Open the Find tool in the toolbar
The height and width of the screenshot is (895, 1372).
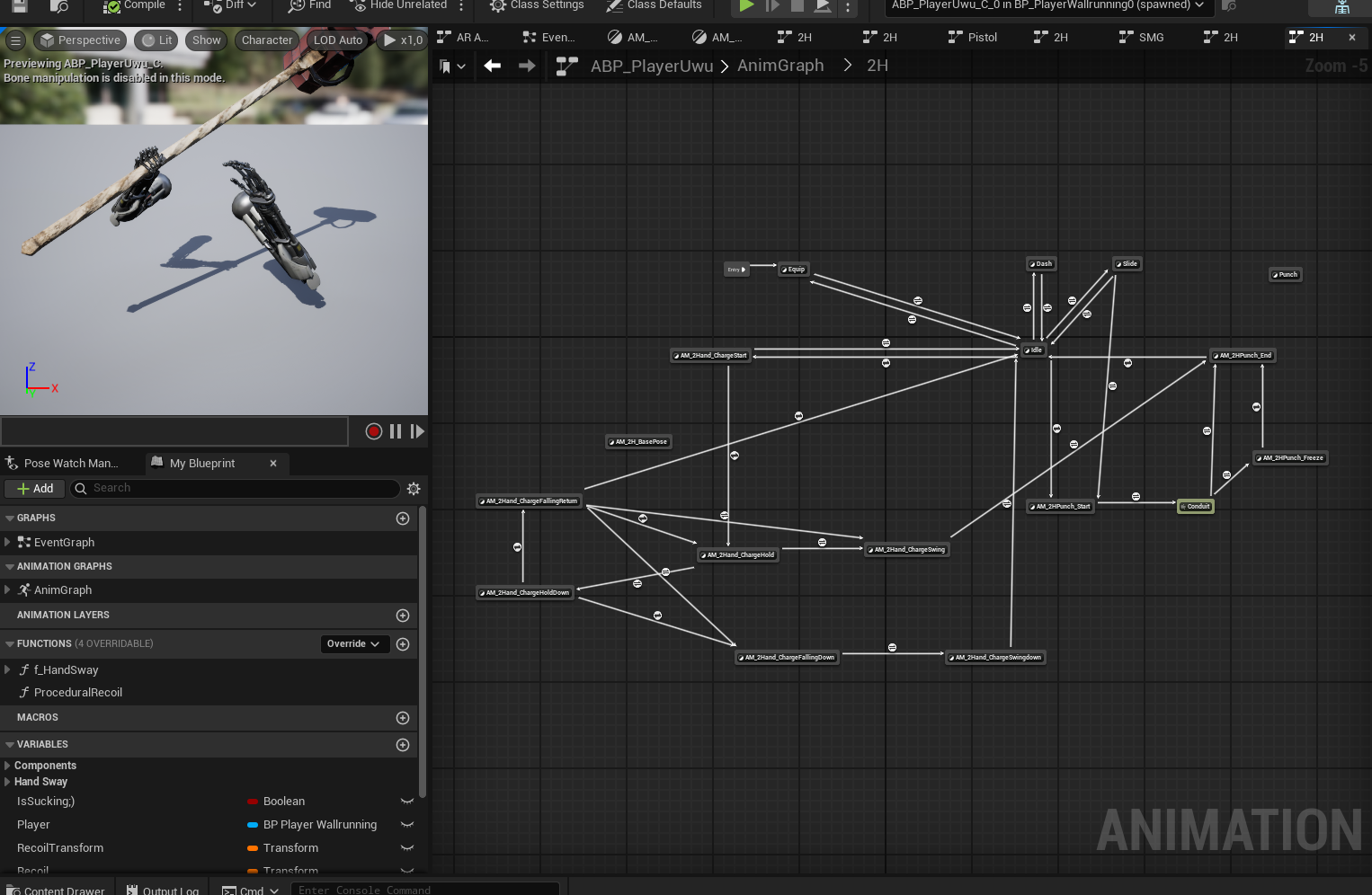(x=308, y=5)
